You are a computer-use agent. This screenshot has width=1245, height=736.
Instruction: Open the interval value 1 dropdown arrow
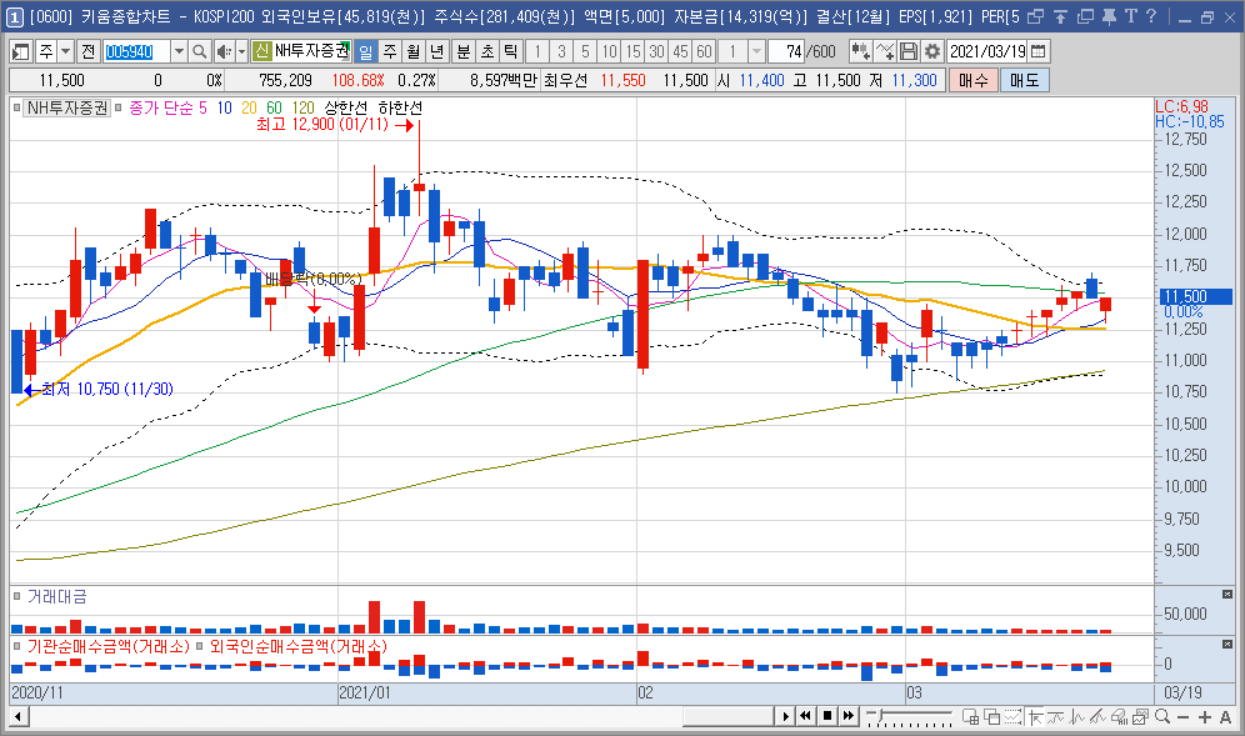coord(756,51)
